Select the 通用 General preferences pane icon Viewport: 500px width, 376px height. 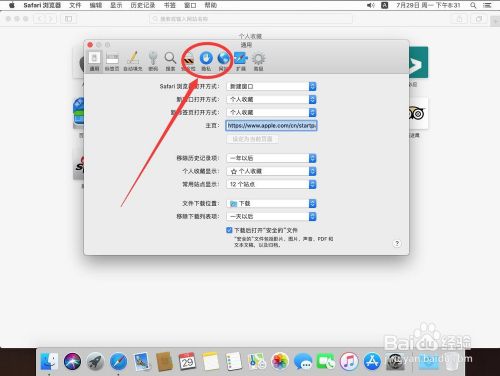(x=94, y=61)
